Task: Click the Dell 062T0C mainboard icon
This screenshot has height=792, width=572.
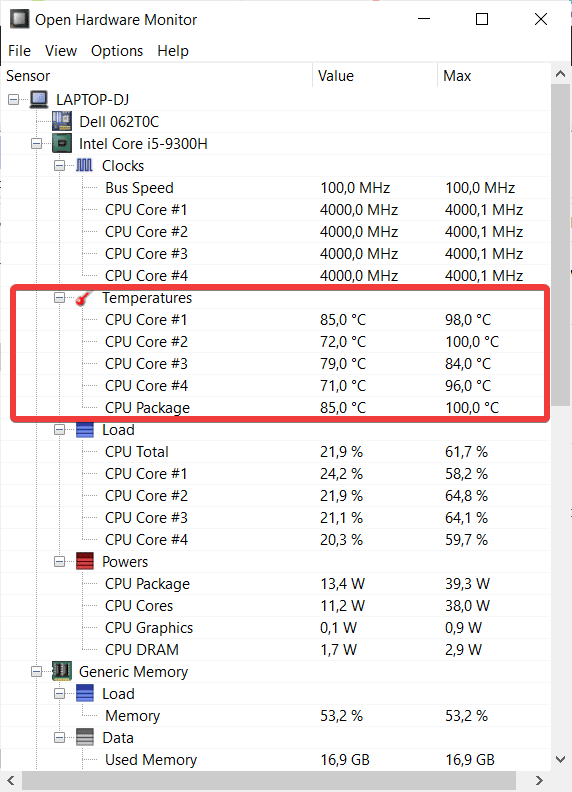Action: [x=62, y=121]
